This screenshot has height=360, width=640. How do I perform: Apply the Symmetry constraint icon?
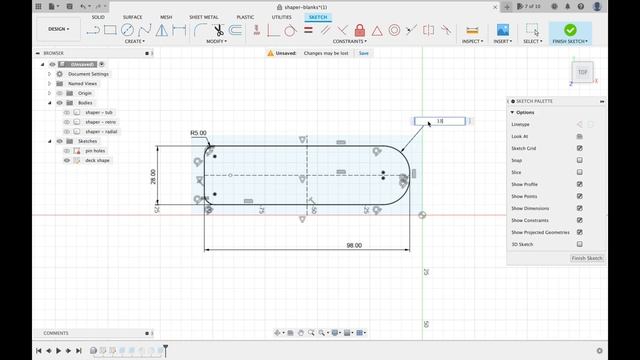pos(429,30)
